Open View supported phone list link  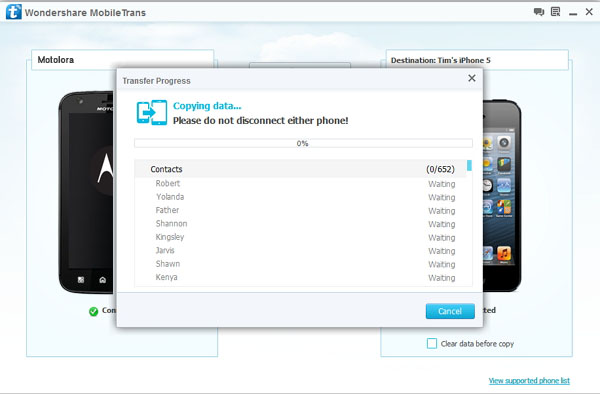[x=529, y=380]
